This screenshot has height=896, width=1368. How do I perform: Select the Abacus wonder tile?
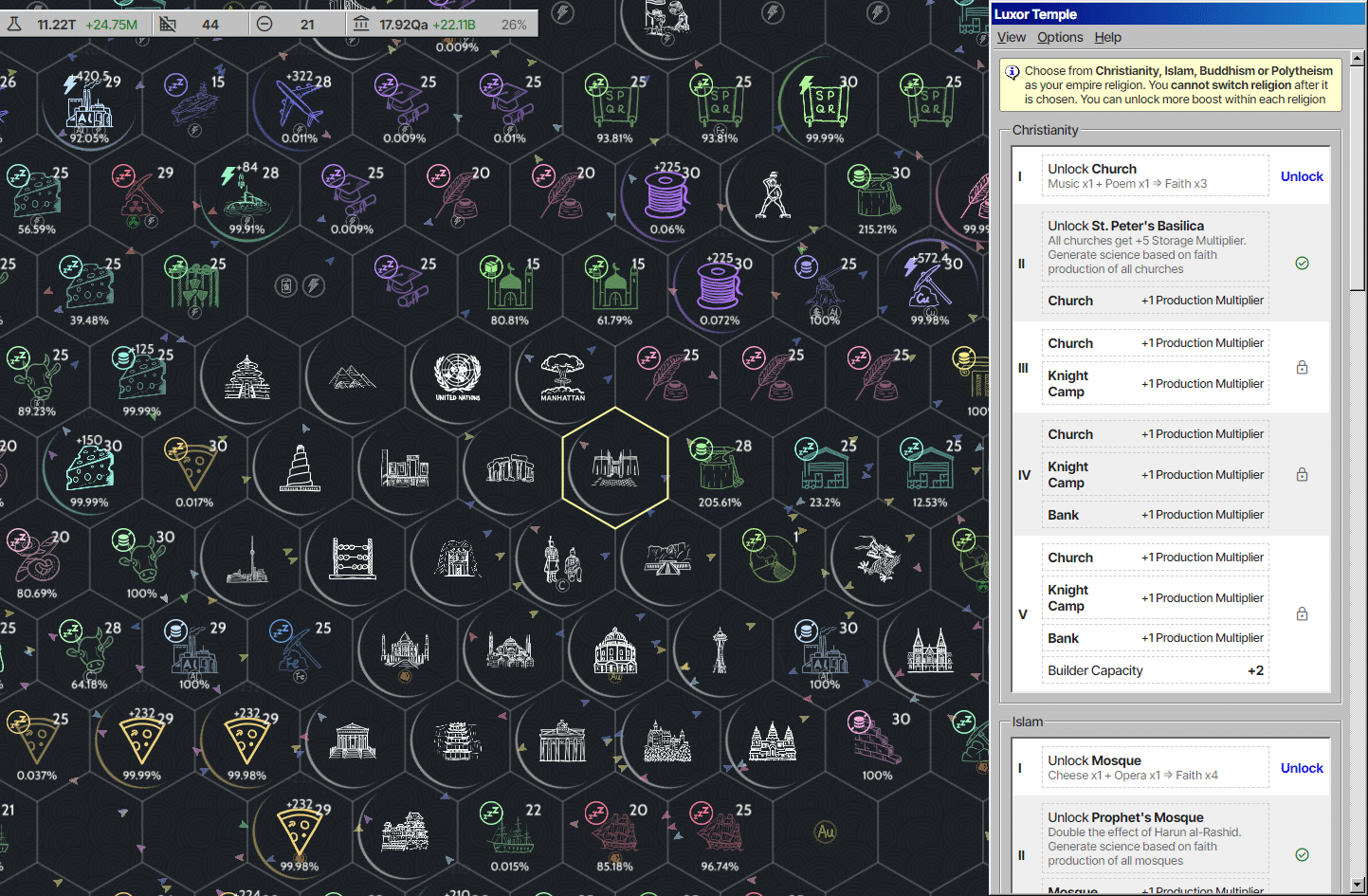pyautogui.click(x=353, y=559)
